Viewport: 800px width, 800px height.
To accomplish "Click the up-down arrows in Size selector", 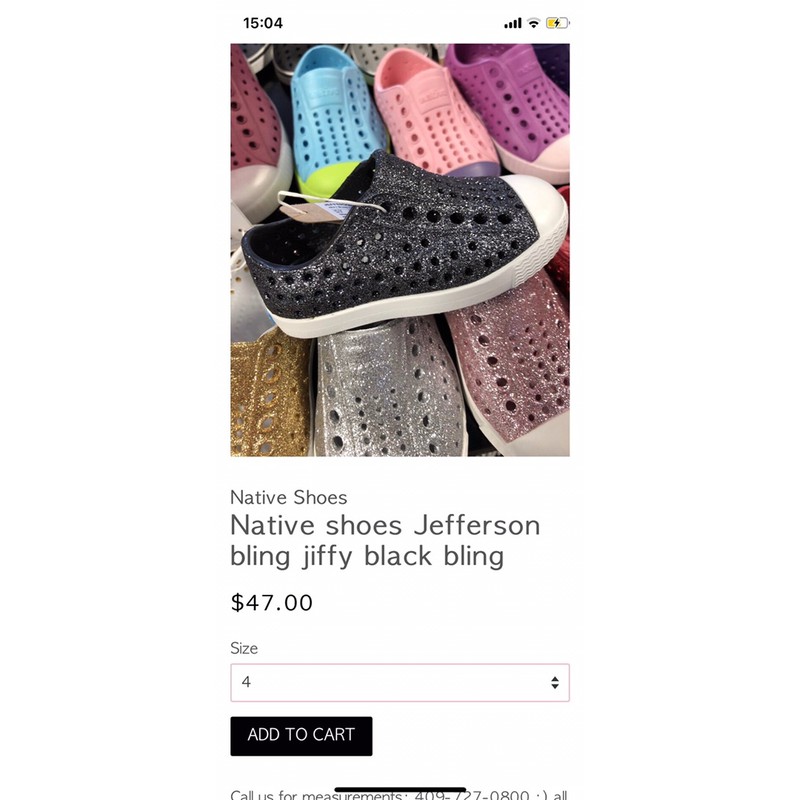I will pos(555,682).
